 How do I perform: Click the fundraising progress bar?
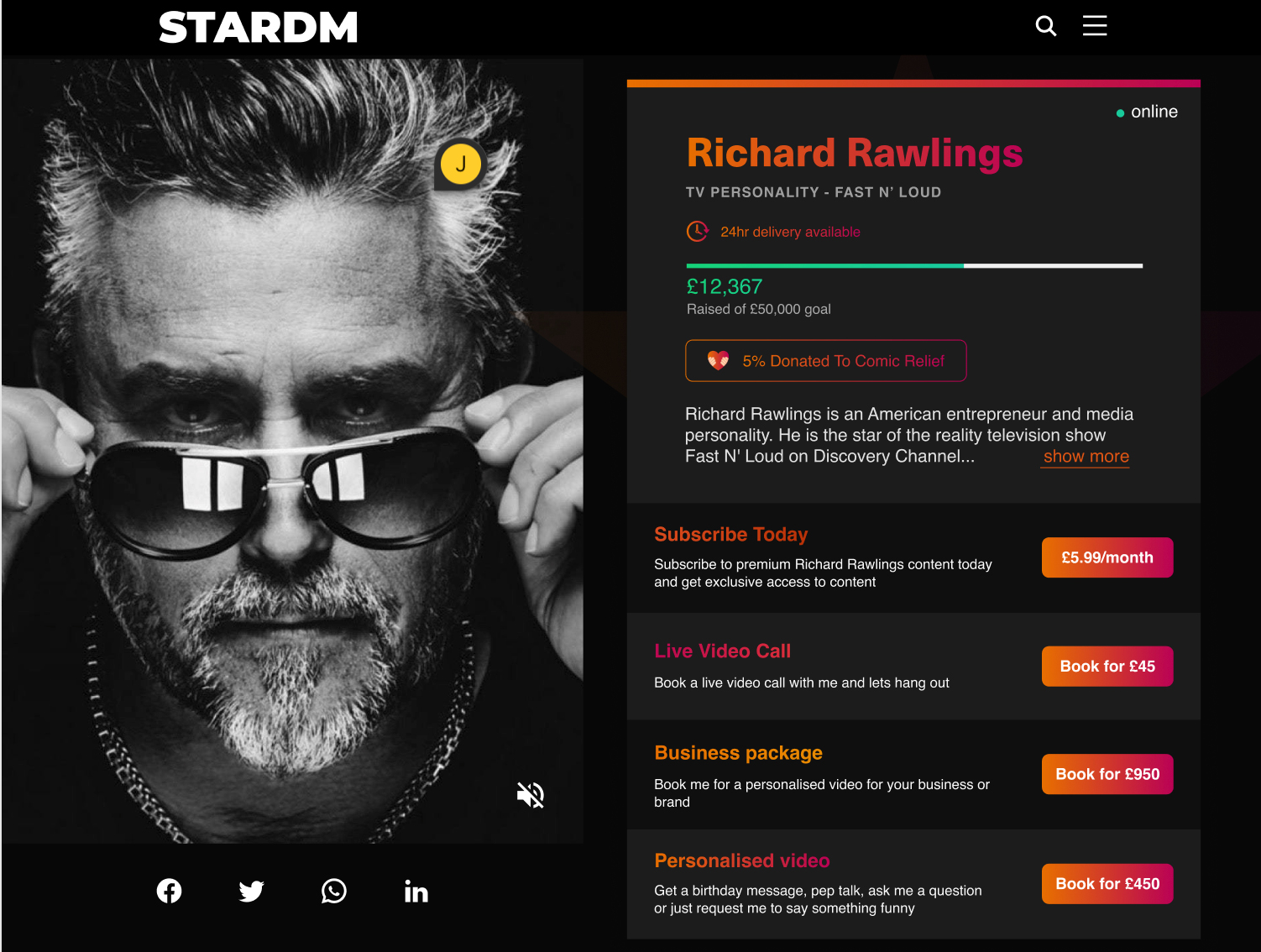pos(913,266)
